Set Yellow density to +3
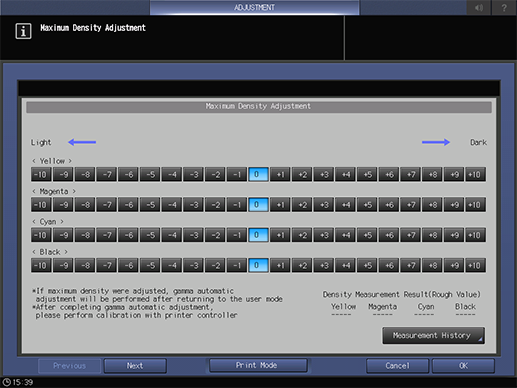This screenshot has width=517, height=388. tap(324, 174)
